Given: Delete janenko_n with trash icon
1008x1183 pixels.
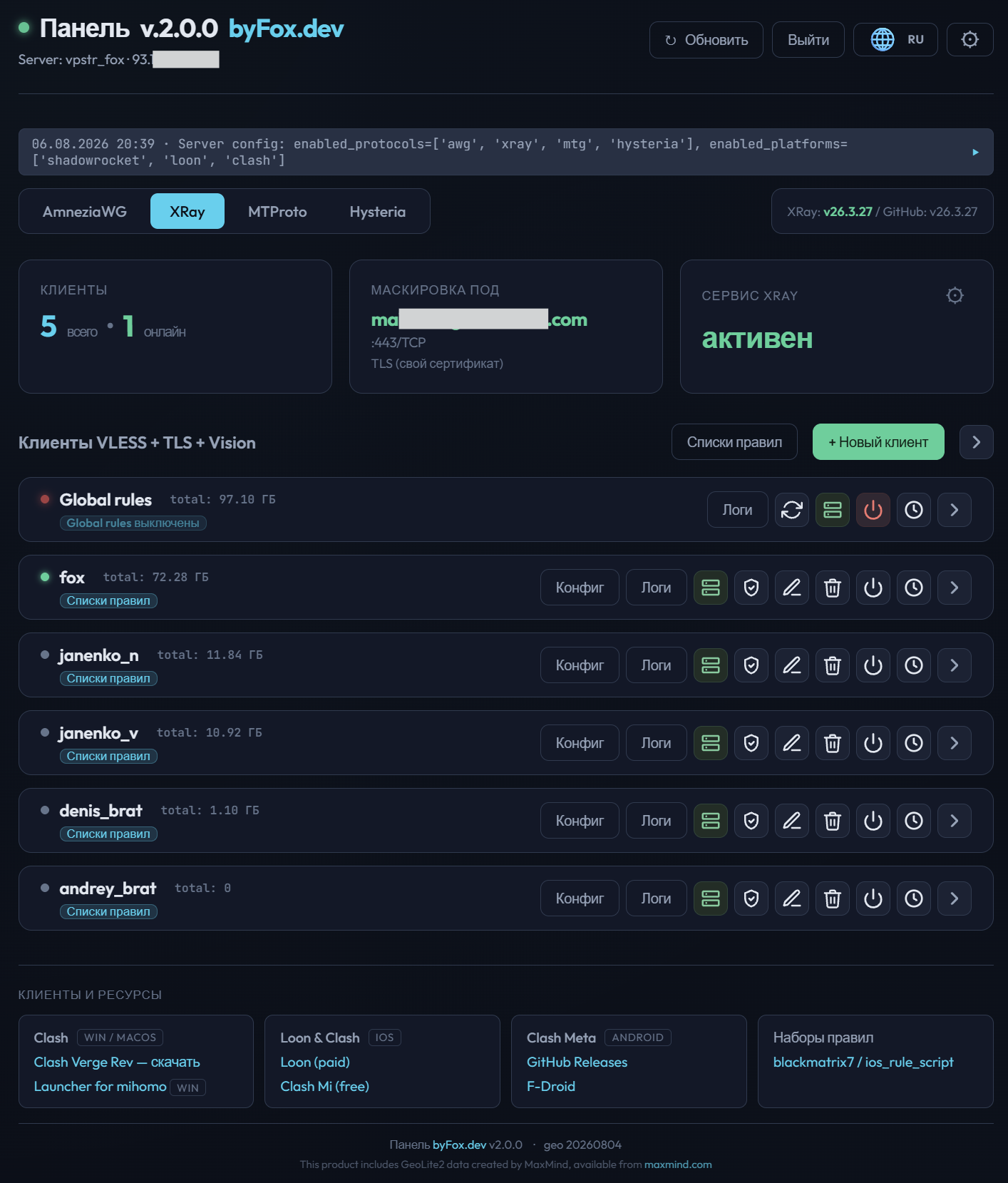Looking at the screenshot, I should tap(833, 665).
